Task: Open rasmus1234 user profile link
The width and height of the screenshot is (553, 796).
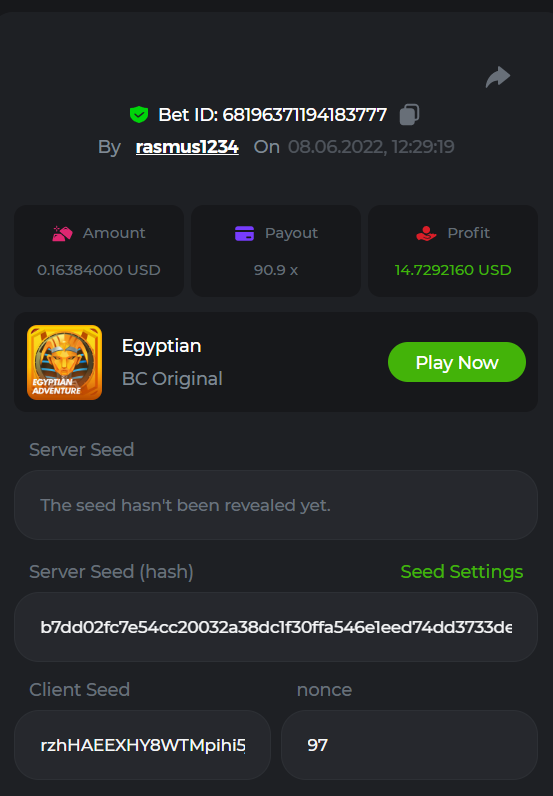Action: tap(187, 147)
